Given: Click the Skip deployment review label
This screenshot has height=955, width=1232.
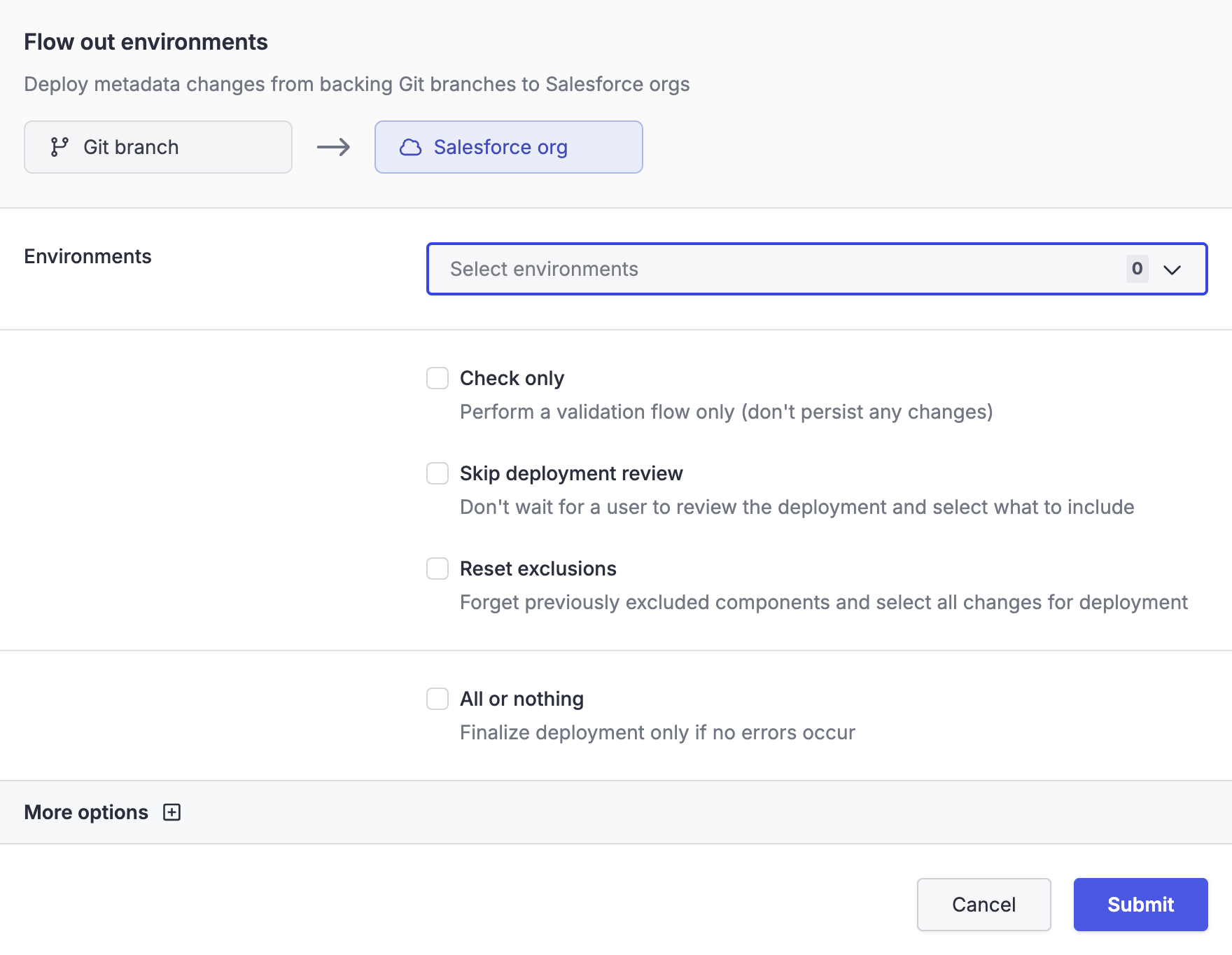Looking at the screenshot, I should [x=571, y=473].
